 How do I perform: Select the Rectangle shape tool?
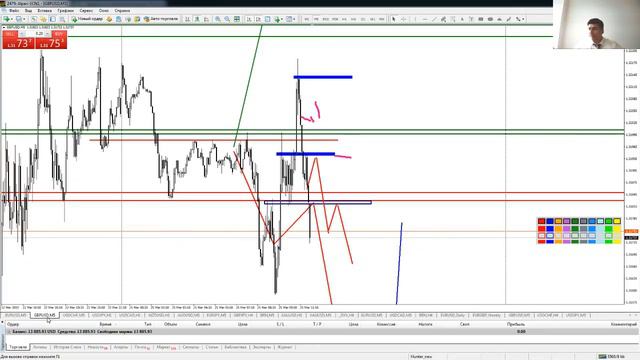tap(481, 19)
